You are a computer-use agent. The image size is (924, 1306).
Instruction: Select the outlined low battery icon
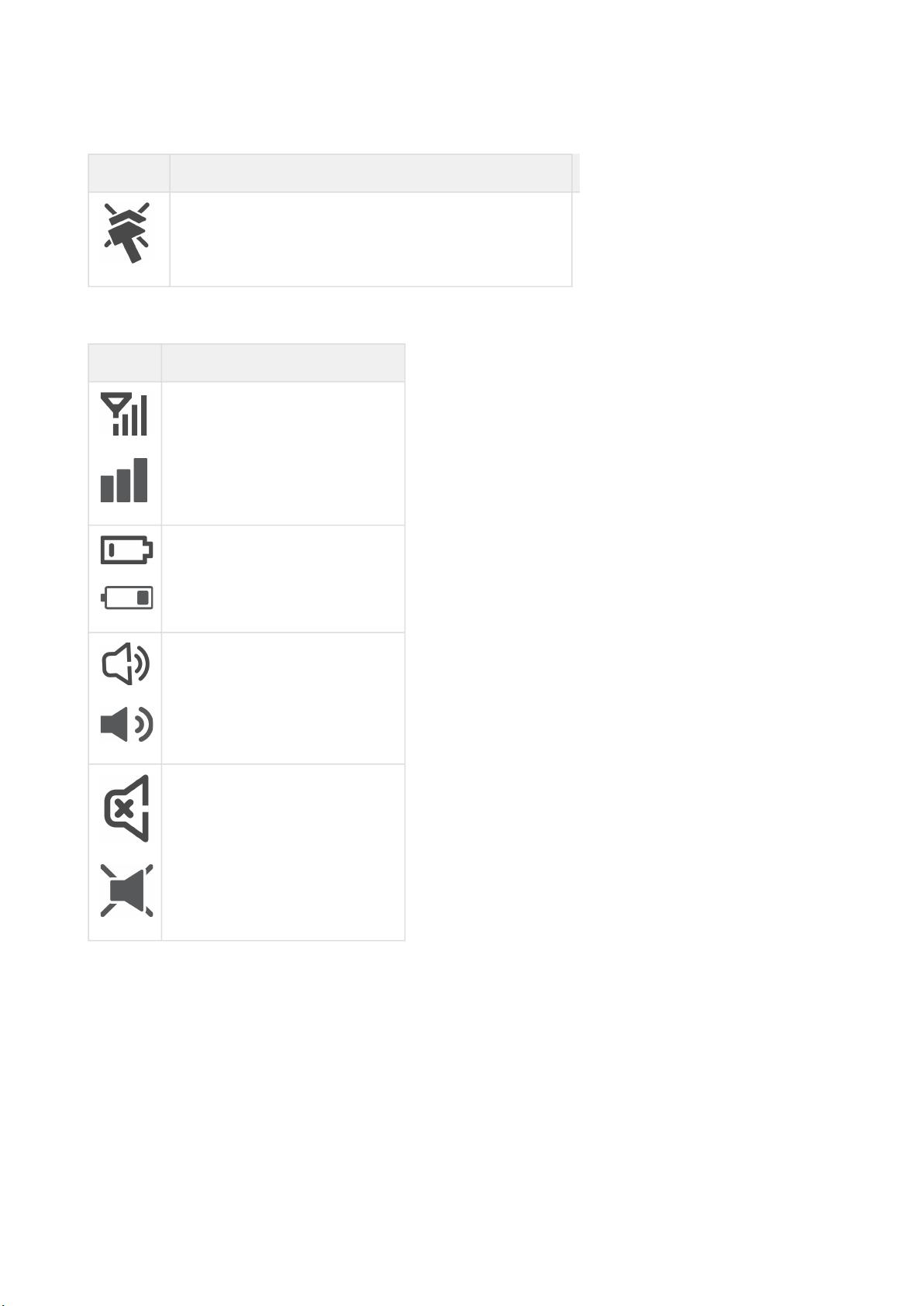coord(127,550)
